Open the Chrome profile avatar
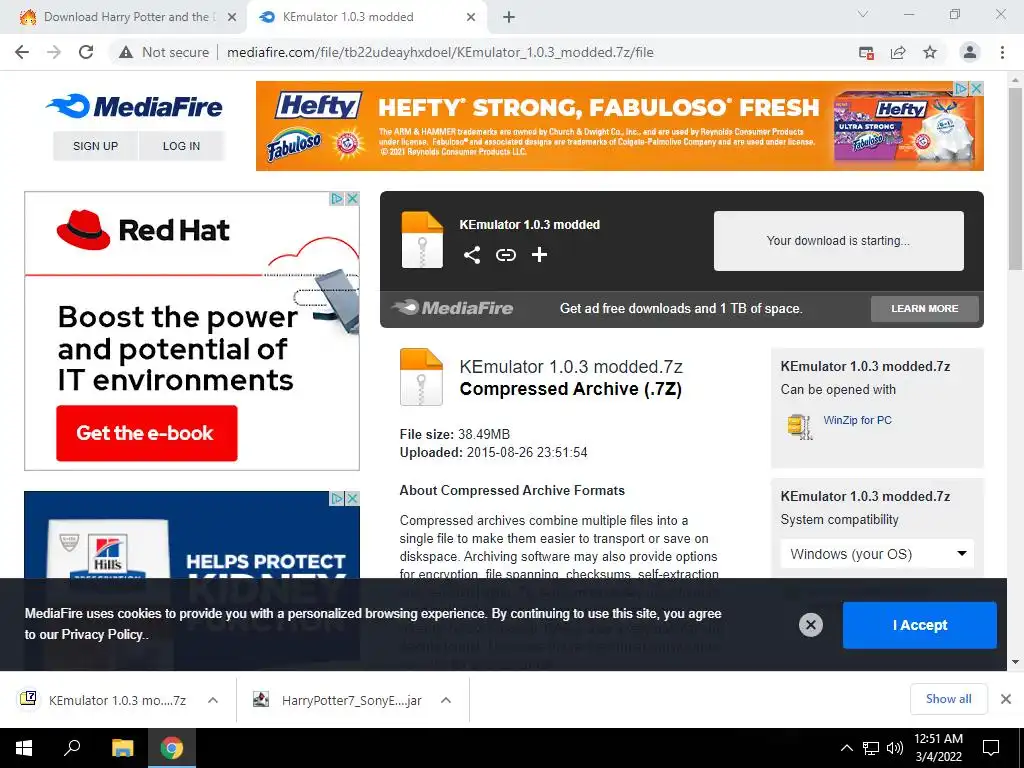The width and height of the screenshot is (1024, 768). [x=970, y=52]
